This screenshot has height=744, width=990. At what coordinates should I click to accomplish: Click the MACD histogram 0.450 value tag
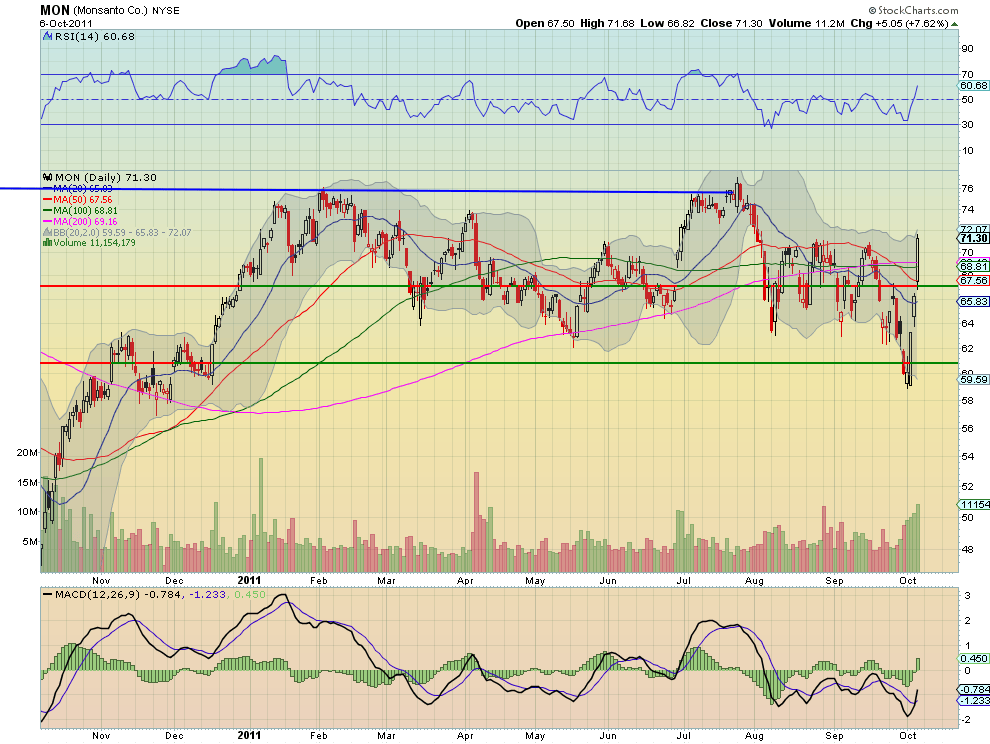974,658
